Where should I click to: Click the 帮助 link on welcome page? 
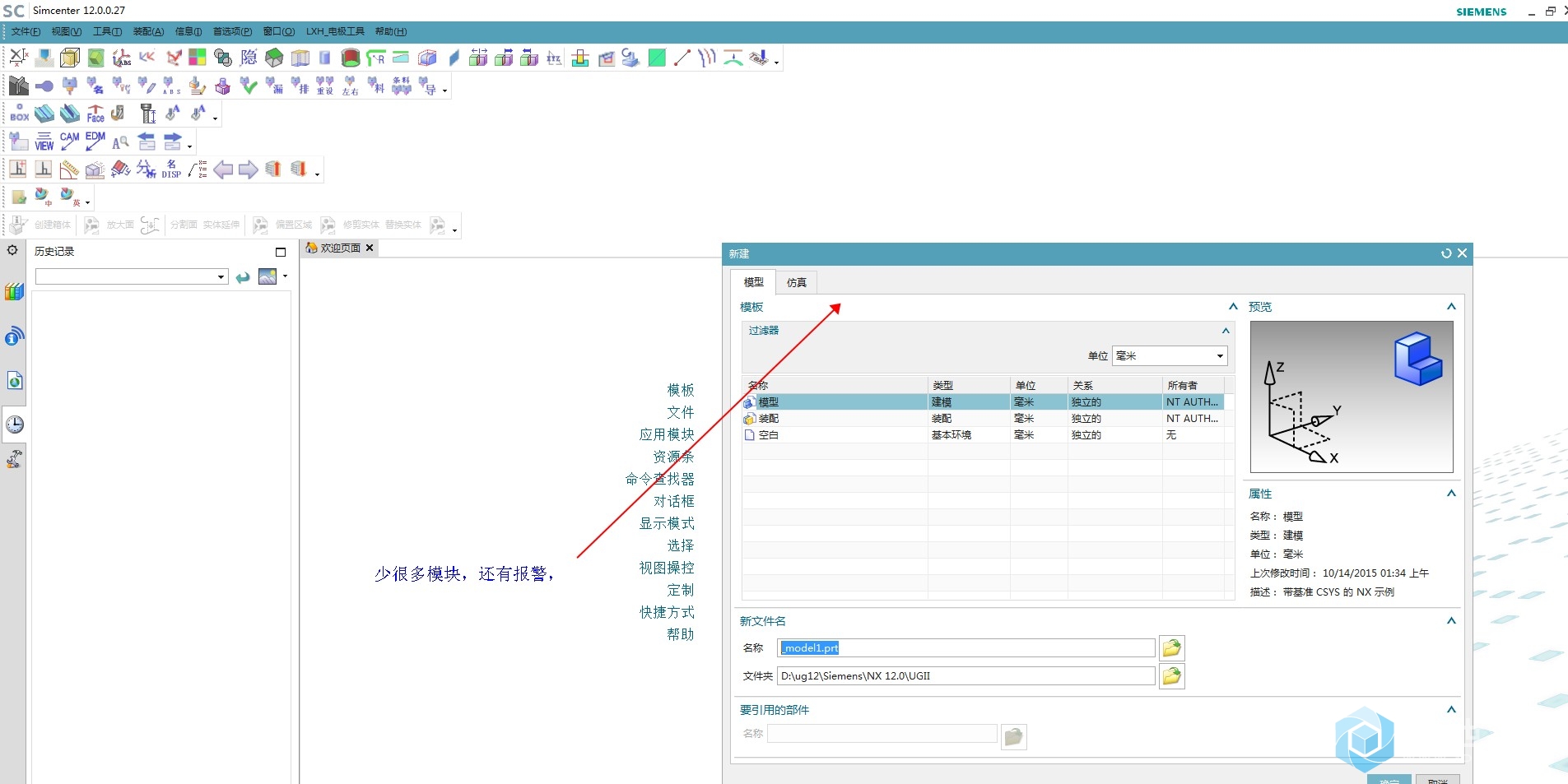pos(681,634)
